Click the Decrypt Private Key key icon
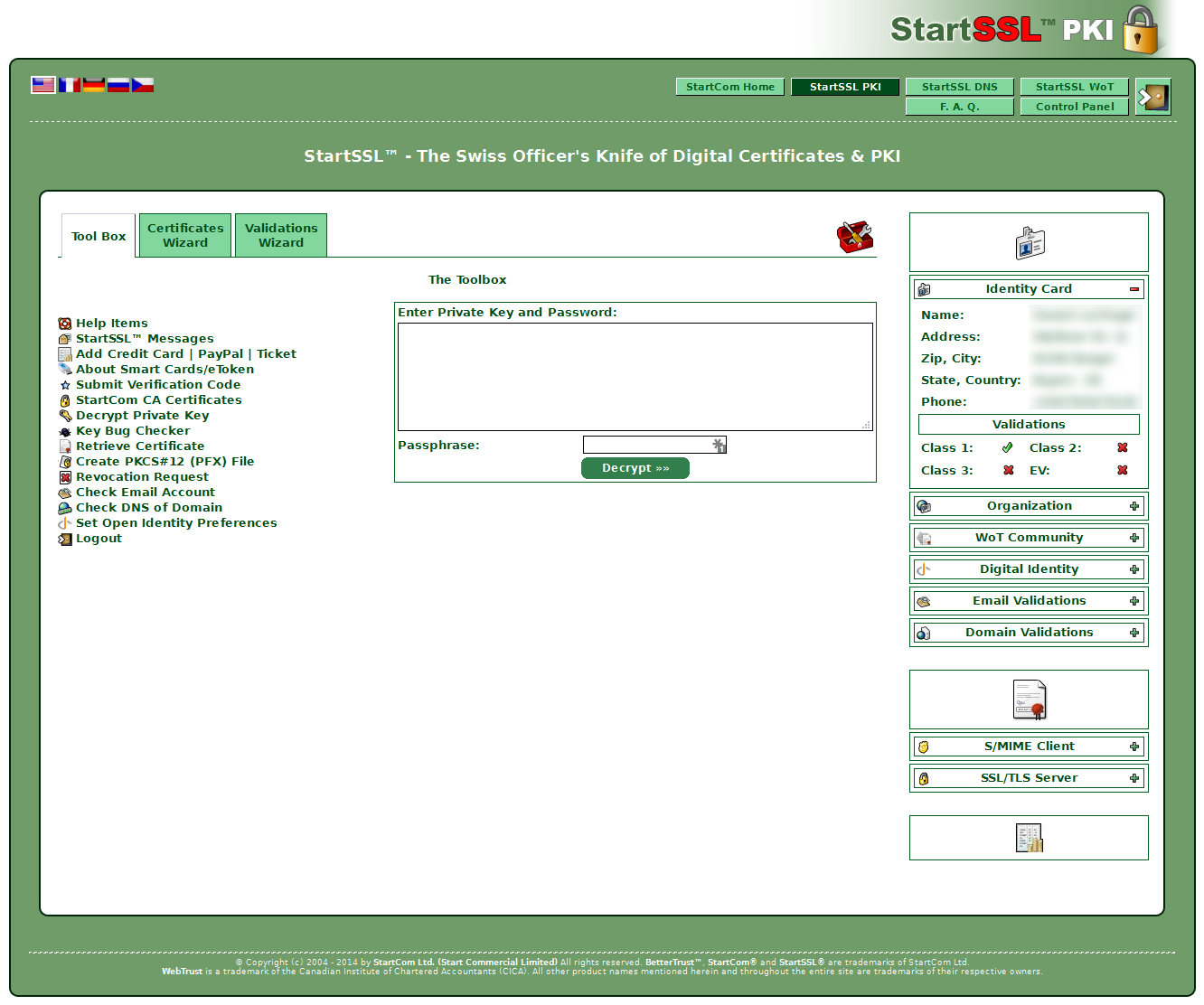 tap(65, 416)
